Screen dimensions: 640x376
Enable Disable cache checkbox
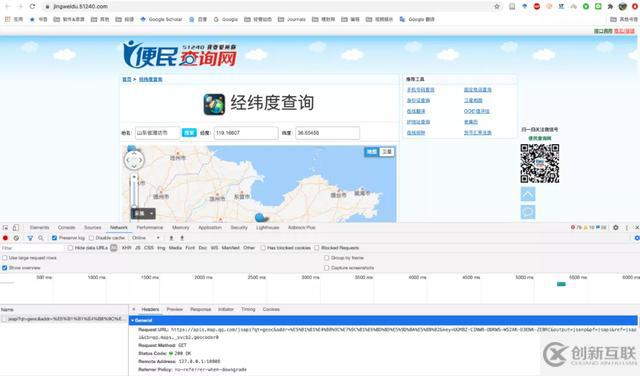[x=91, y=238]
